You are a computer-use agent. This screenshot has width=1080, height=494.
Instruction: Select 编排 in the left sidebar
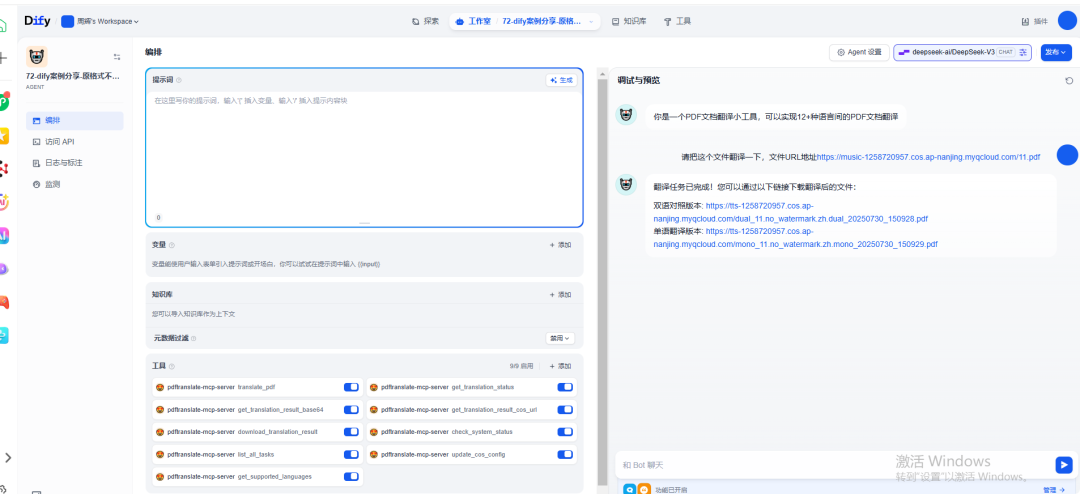pos(74,121)
